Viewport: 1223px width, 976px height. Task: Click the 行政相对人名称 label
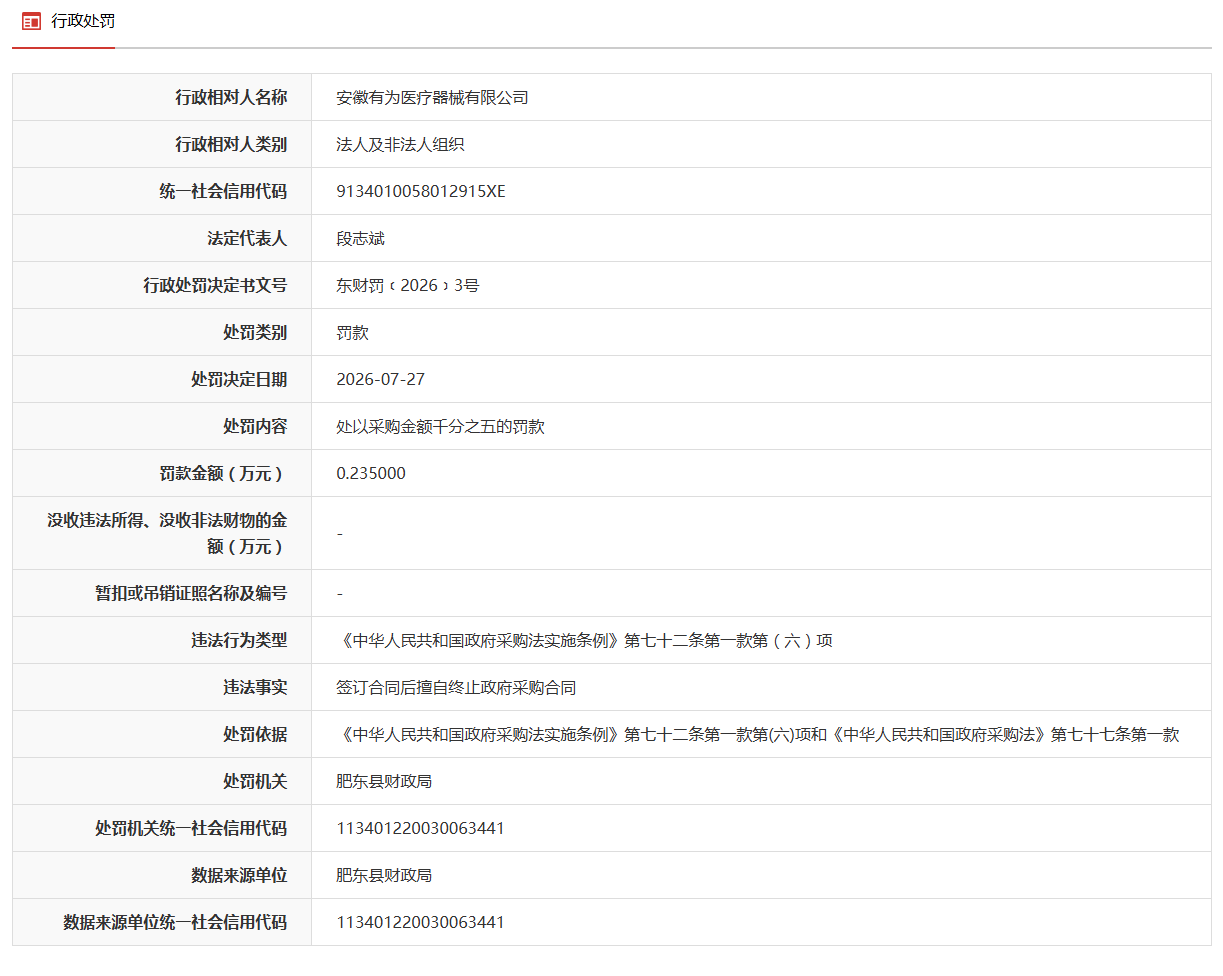231,97
